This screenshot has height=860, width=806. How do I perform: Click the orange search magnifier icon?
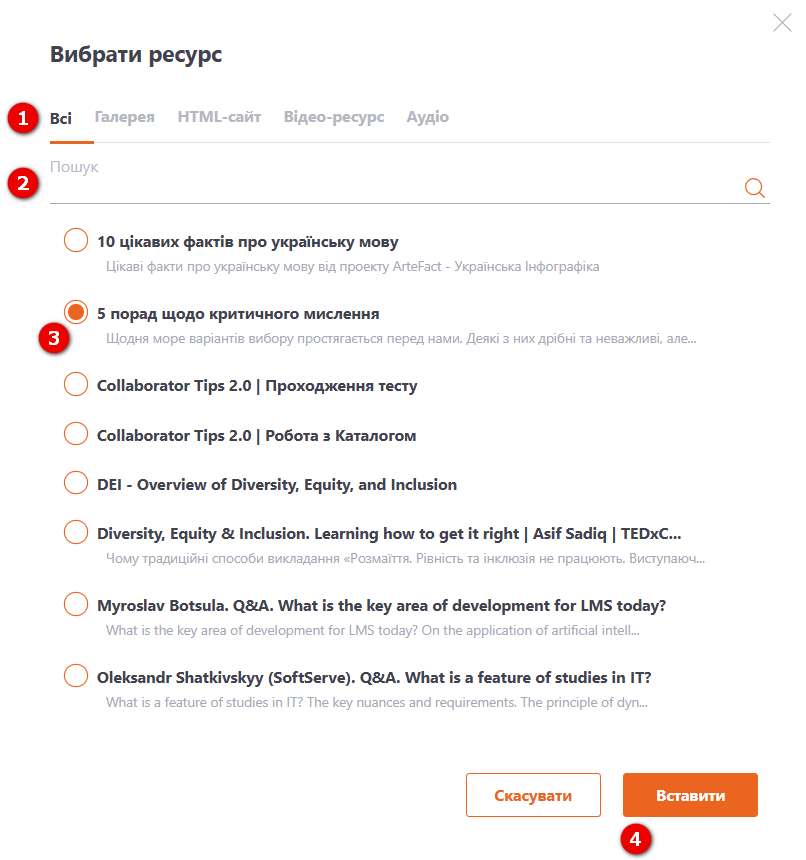click(x=754, y=188)
